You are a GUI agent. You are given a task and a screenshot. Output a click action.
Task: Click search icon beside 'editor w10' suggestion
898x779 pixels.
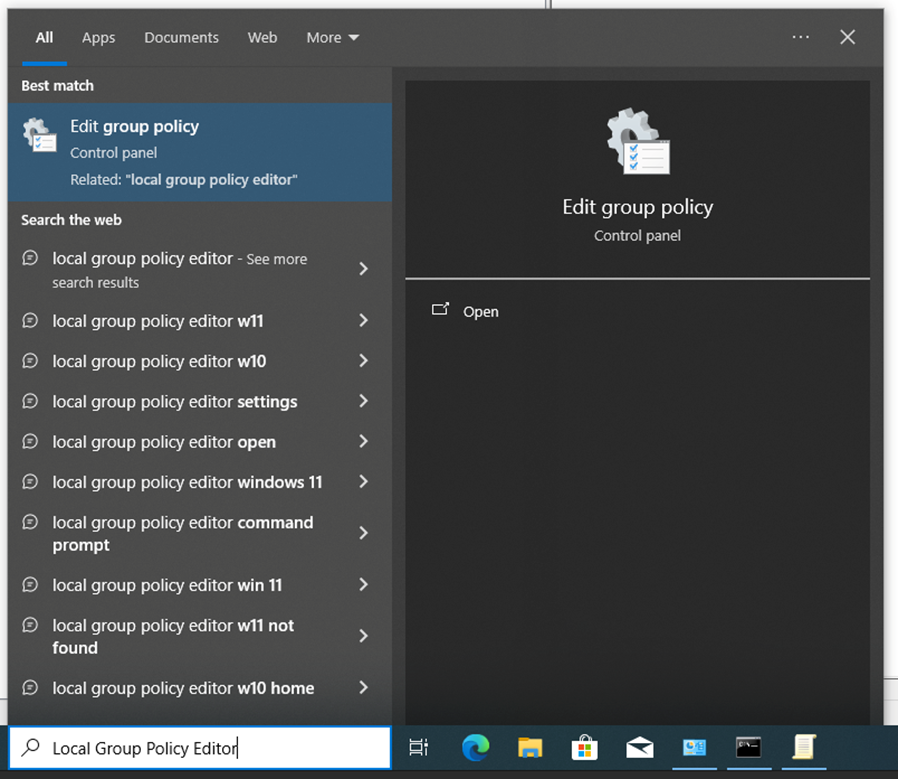pos(30,360)
